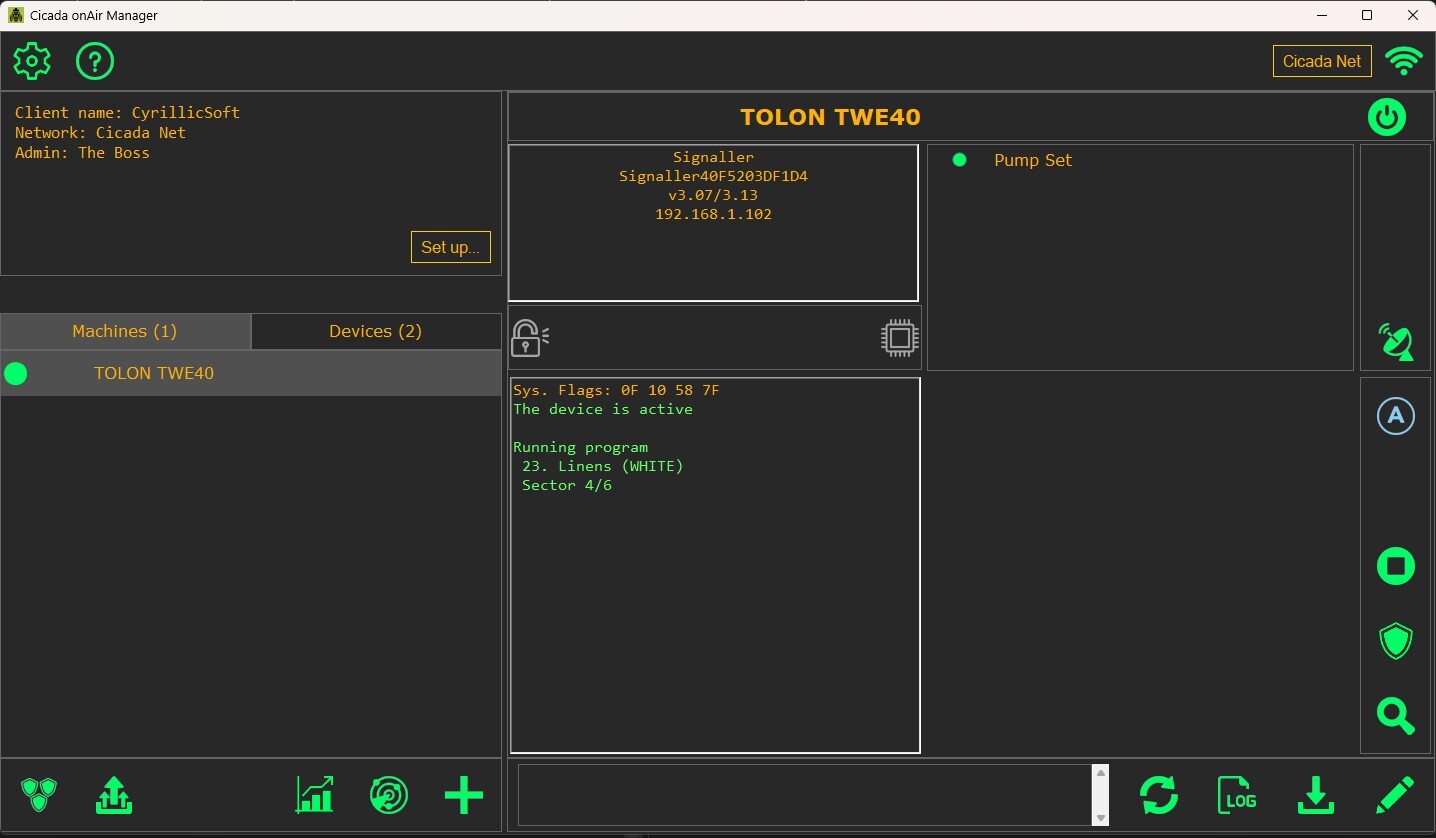The image size is (1436, 838).
Task: Select the Machines (1) tab
Action: (x=125, y=331)
